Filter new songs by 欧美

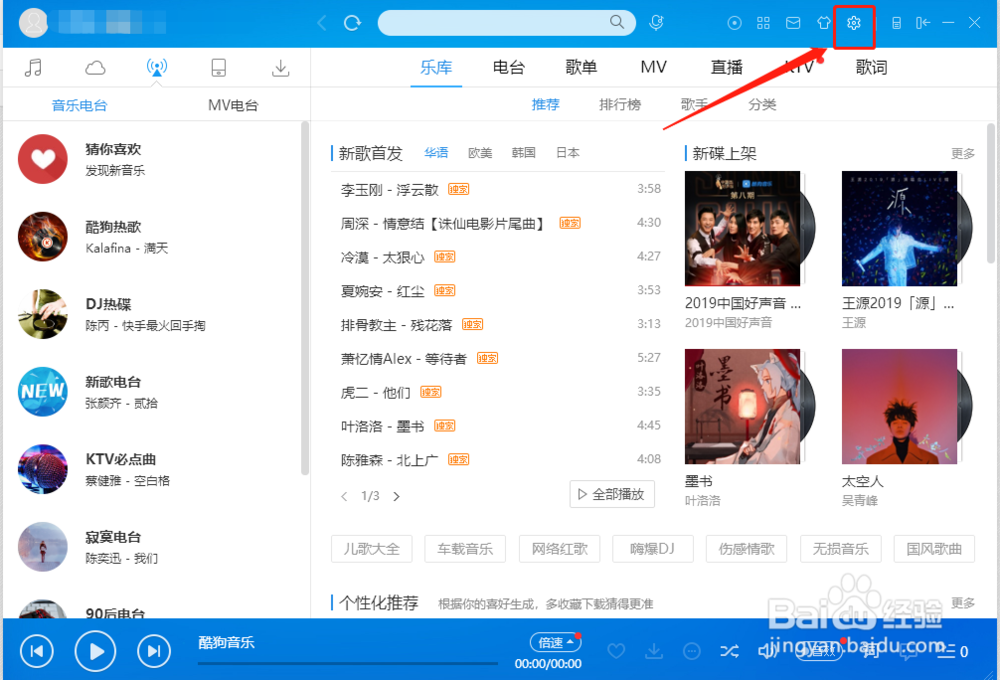click(480, 153)
